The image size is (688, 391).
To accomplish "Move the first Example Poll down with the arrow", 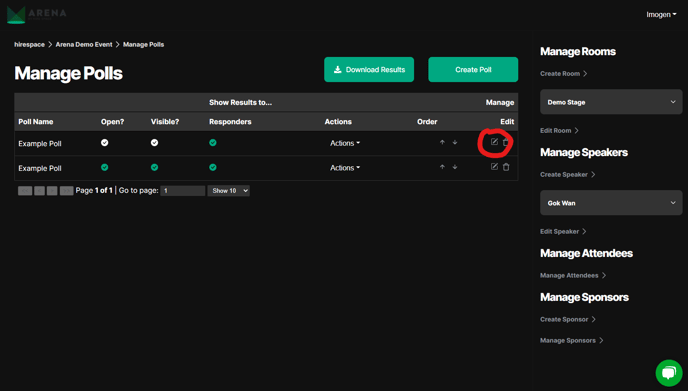I will 455,142.
